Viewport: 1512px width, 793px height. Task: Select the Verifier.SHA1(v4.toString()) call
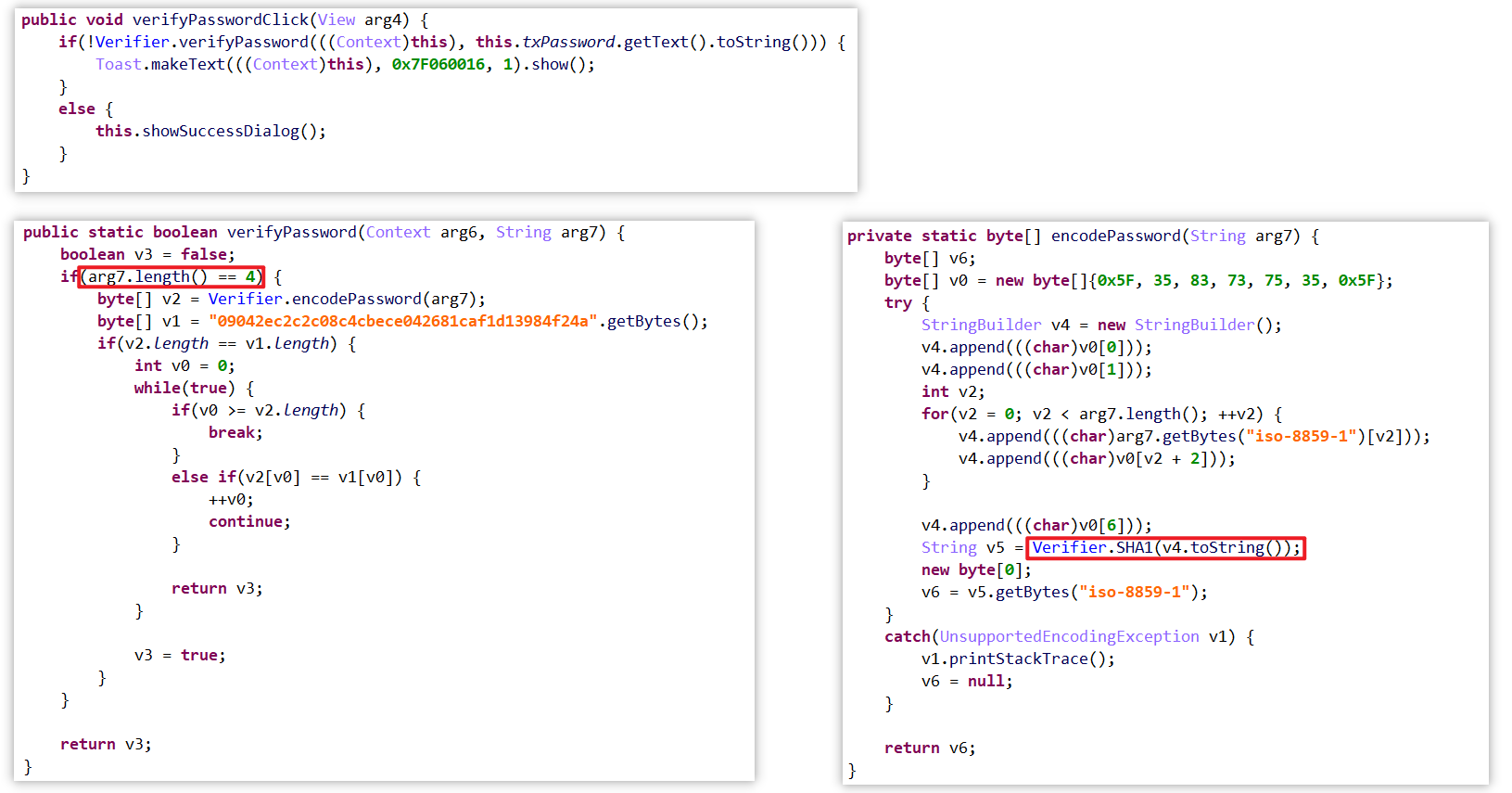[1166, 548]
